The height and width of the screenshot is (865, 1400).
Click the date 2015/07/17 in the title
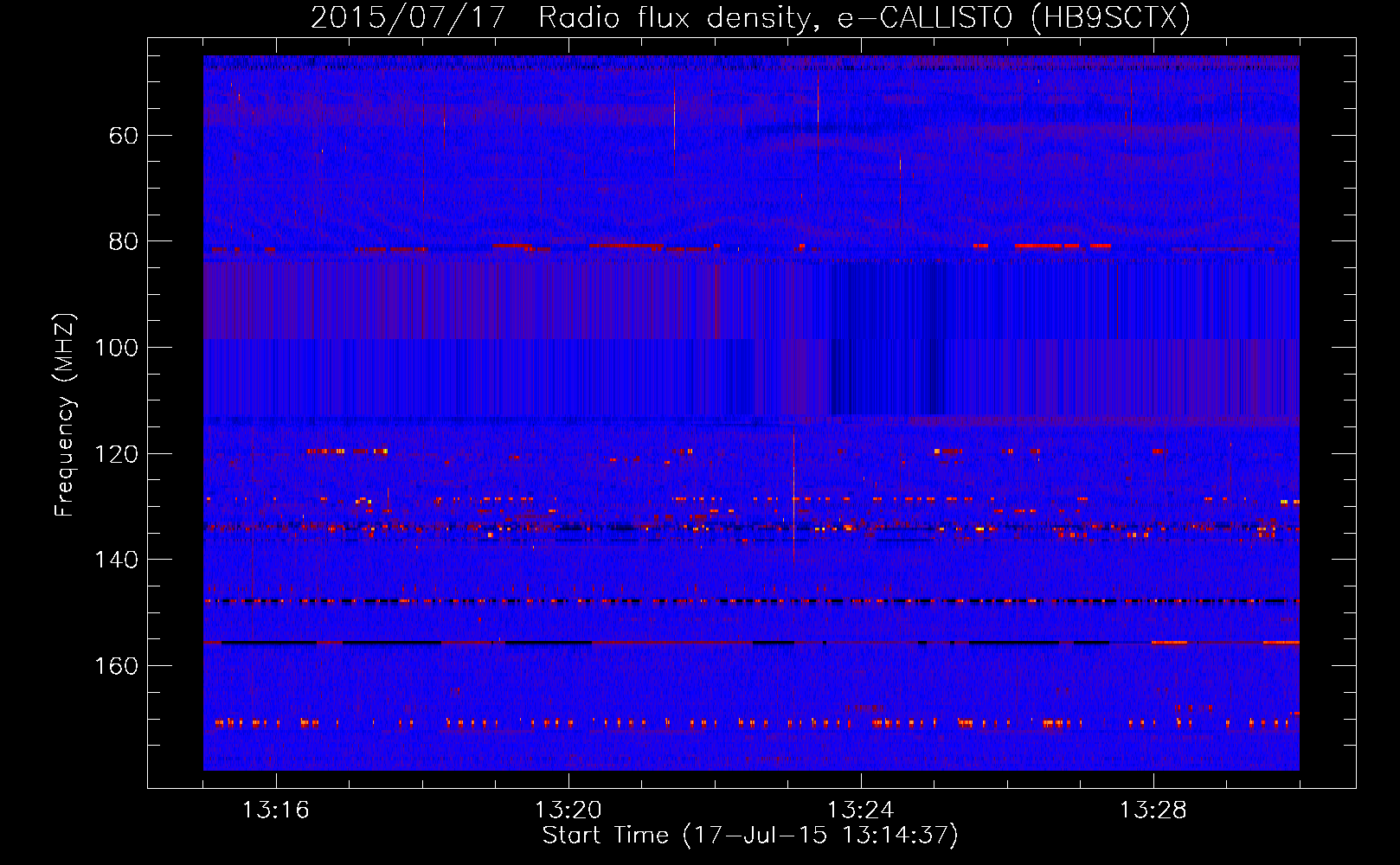coord(408,17)
